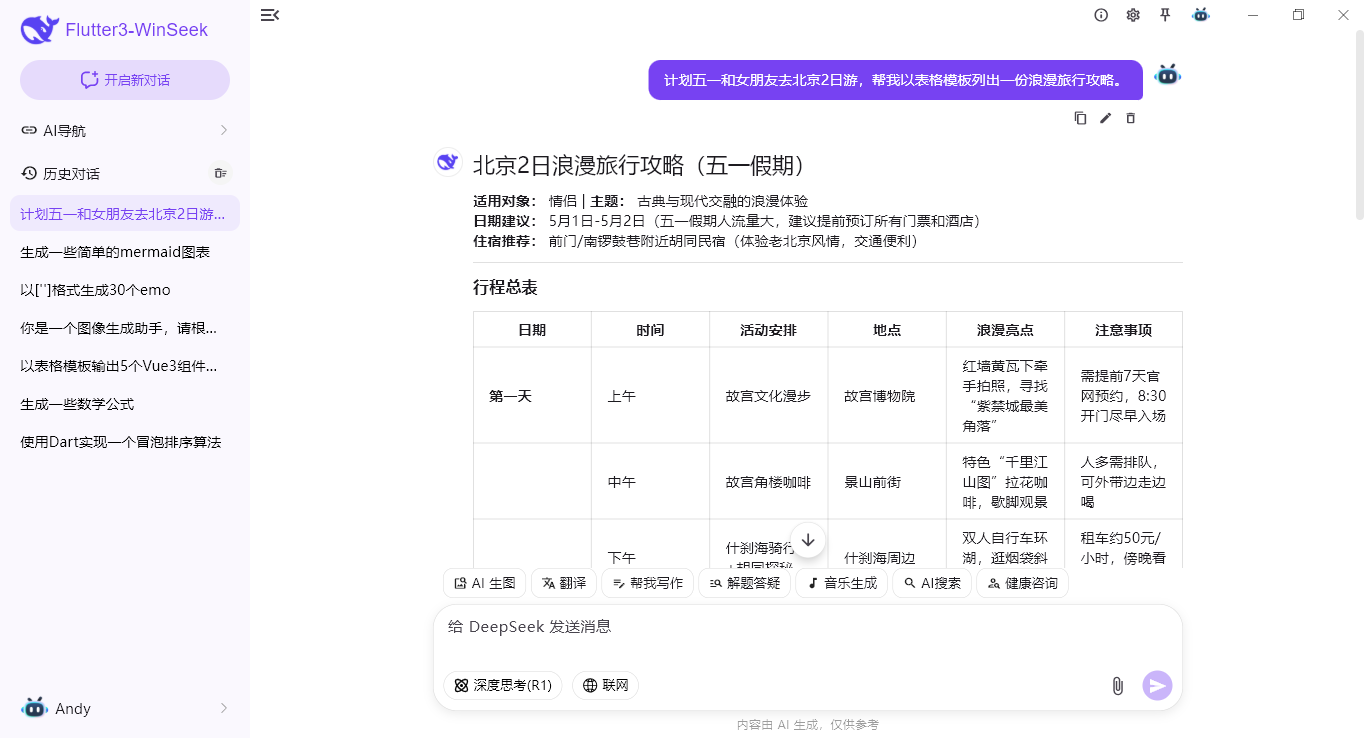Collapse the sidebar with the panel toggle
The width and height of the screenshot is (1366, 738).
click(269, 15)
